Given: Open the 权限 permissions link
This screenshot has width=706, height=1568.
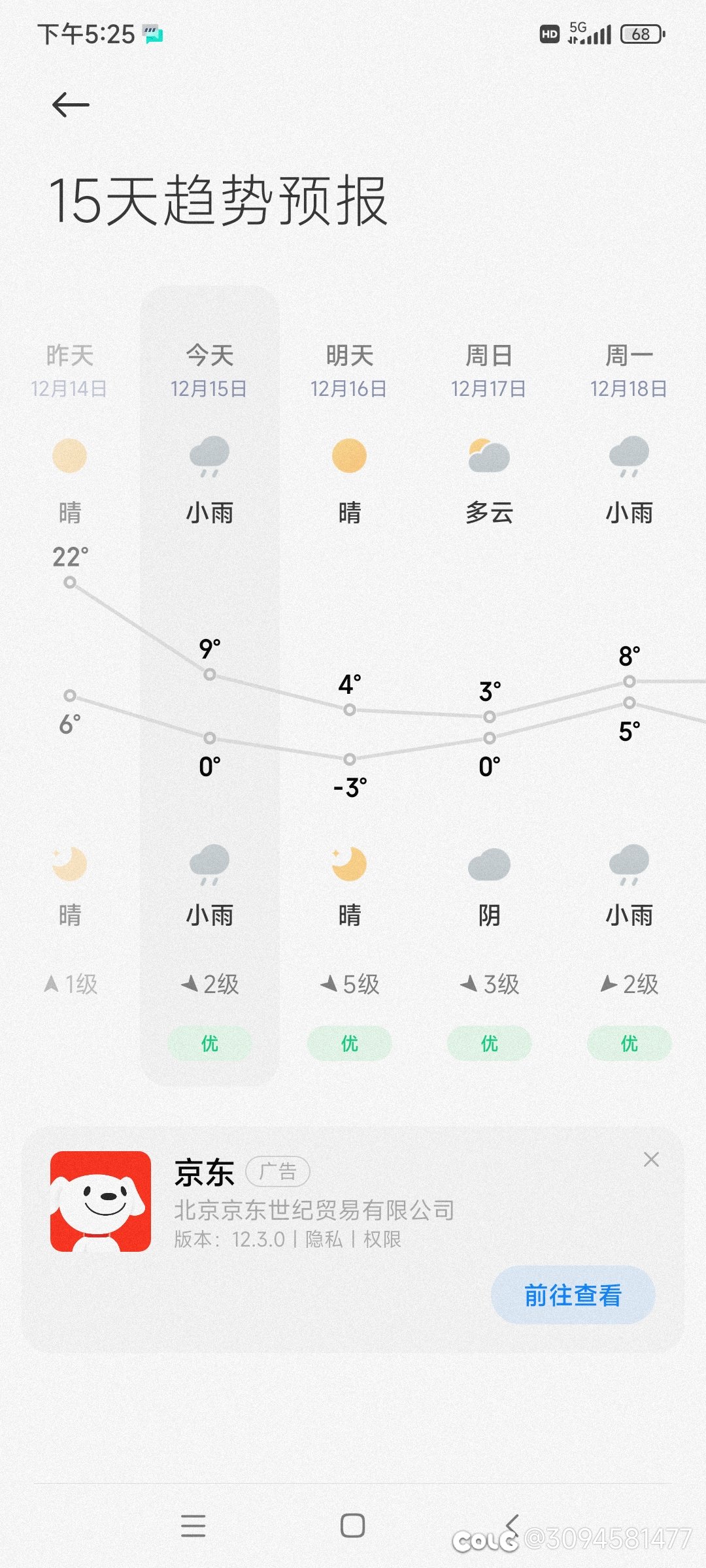Looking at the screenshot, I should click(382, 1239).
